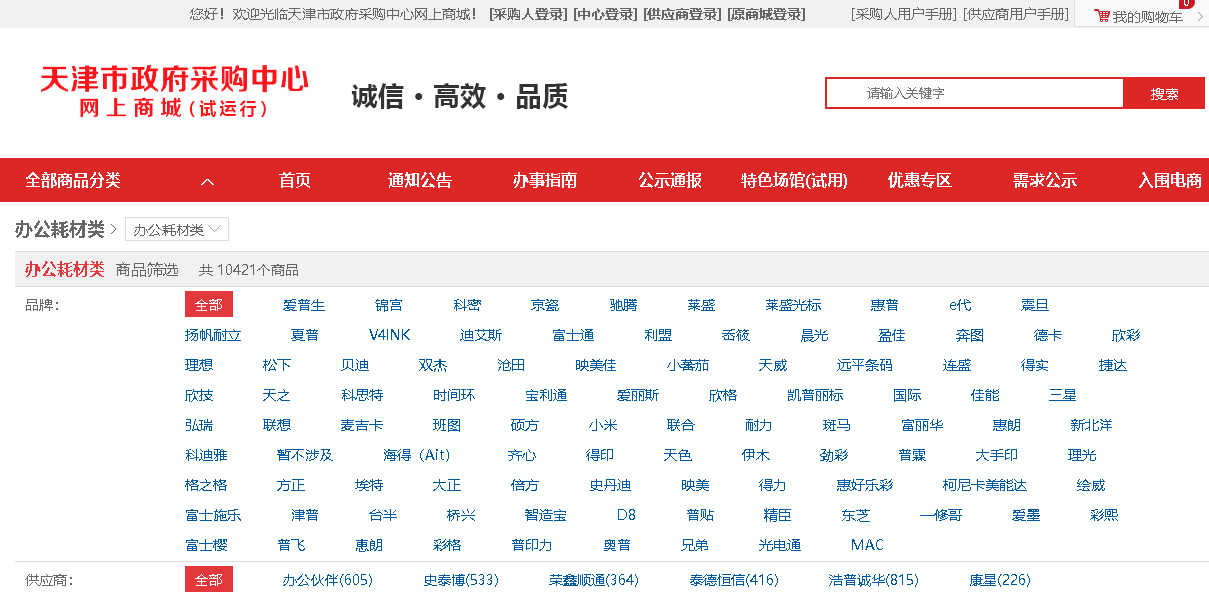
Task: Collapse the 全部商品分类 category menu arrow
Action: click(208, 181)
